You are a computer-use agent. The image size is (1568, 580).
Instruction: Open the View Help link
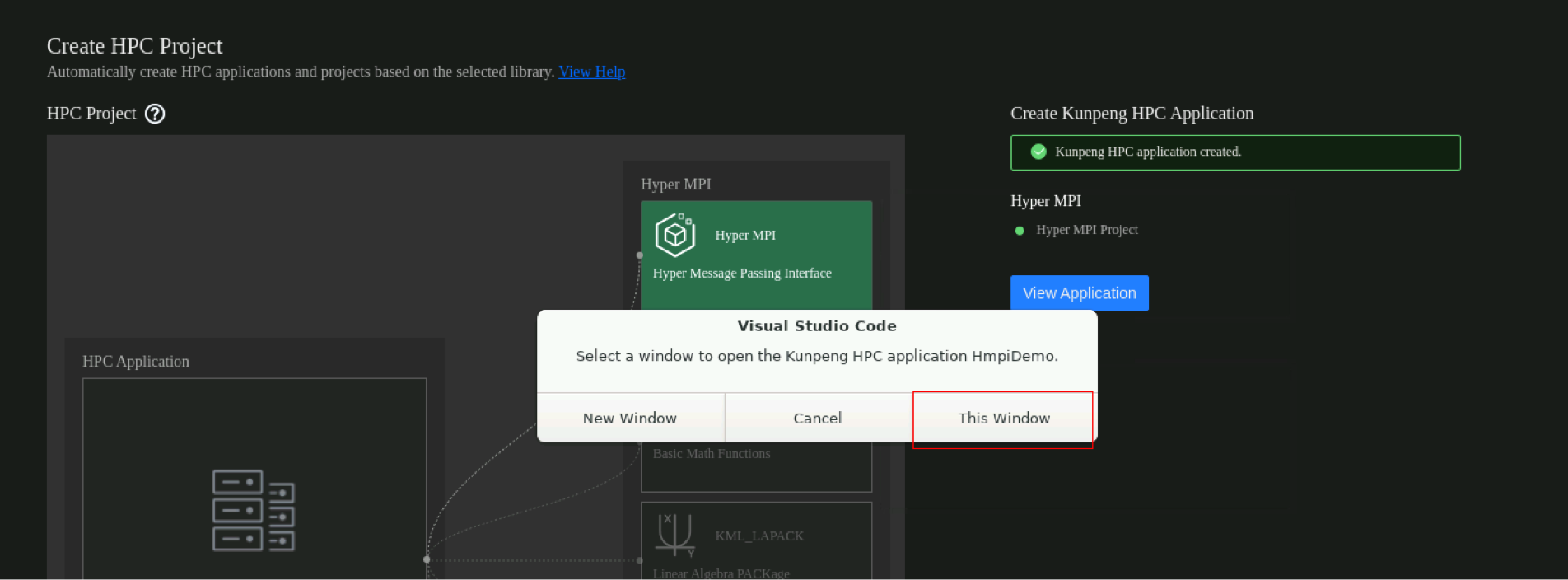click(x=591, y=72)
